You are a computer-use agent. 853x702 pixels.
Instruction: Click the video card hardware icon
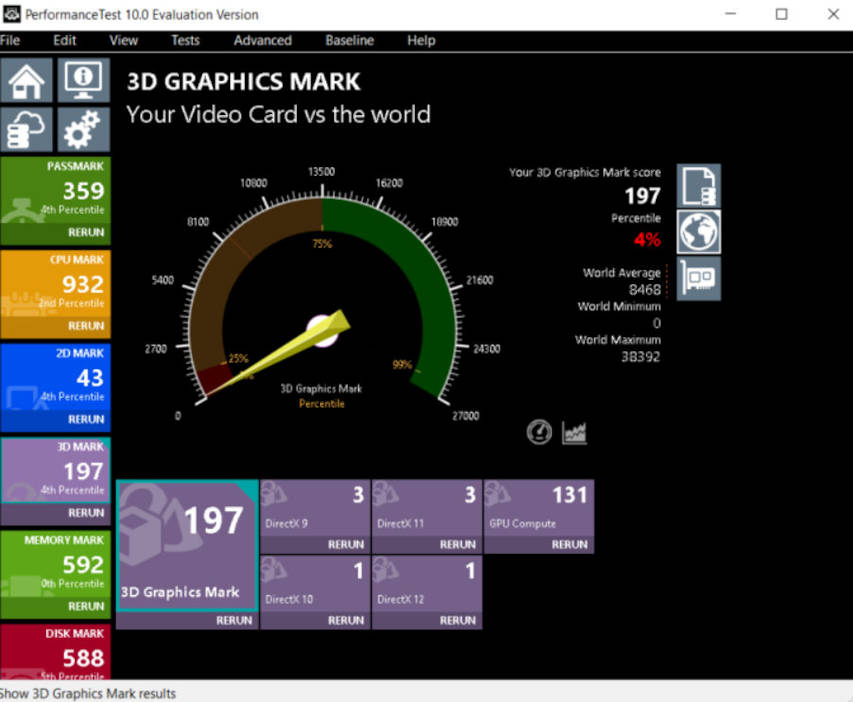point(699,279)
